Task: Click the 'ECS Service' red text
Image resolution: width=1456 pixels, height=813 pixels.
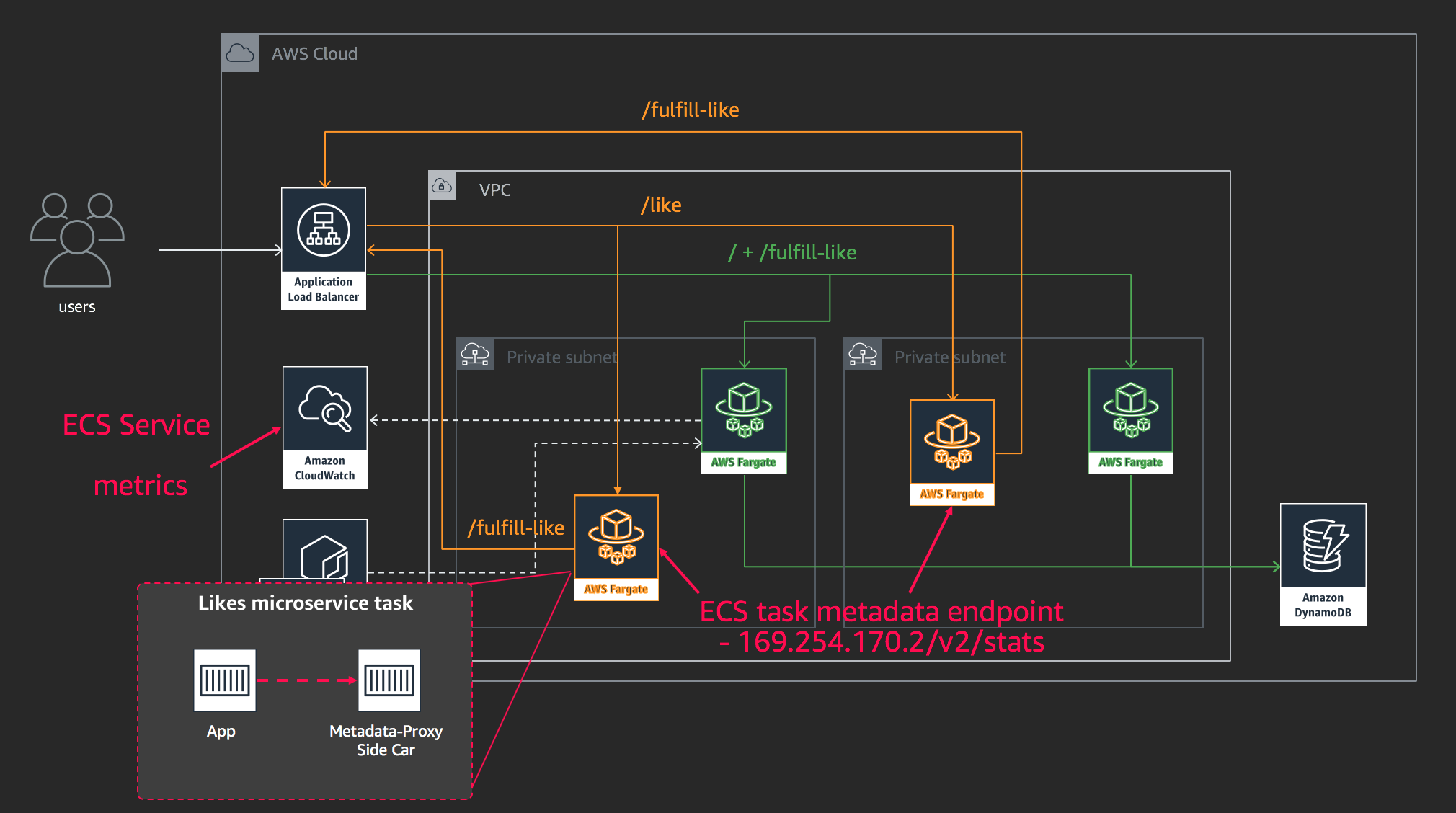Action: pos(136,425)
